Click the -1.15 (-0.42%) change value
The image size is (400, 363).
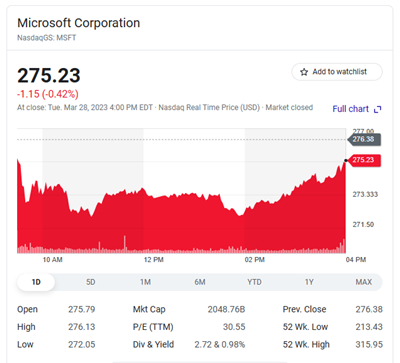[48, 94]
